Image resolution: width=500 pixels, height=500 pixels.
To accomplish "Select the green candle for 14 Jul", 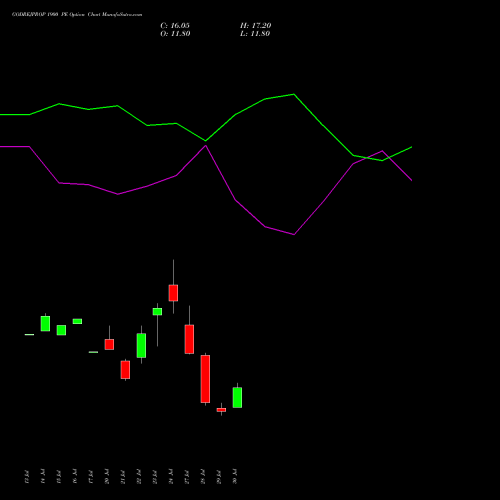I will coord(45,323).
